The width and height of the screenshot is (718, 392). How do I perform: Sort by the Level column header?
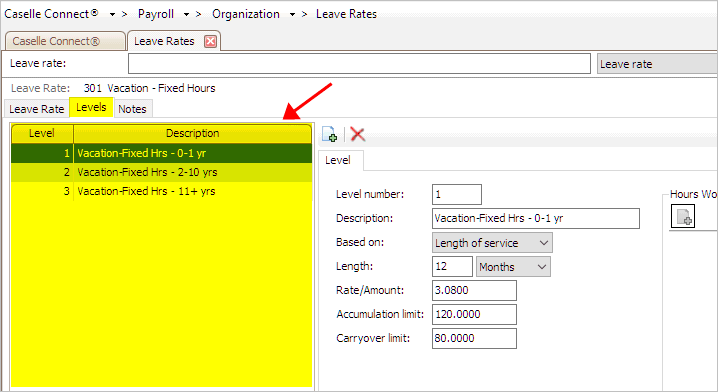pos(42,133)
